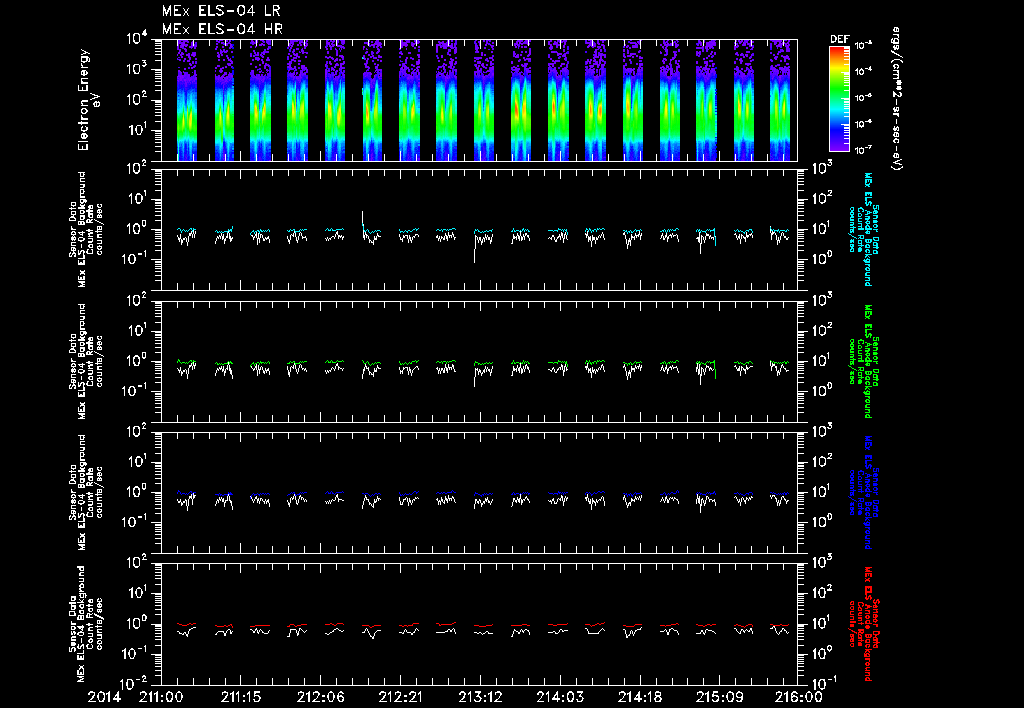This screenshot has height=708, width=1024.
Task: Click the '213:12' time axis label
Action: tap(479, 697)
